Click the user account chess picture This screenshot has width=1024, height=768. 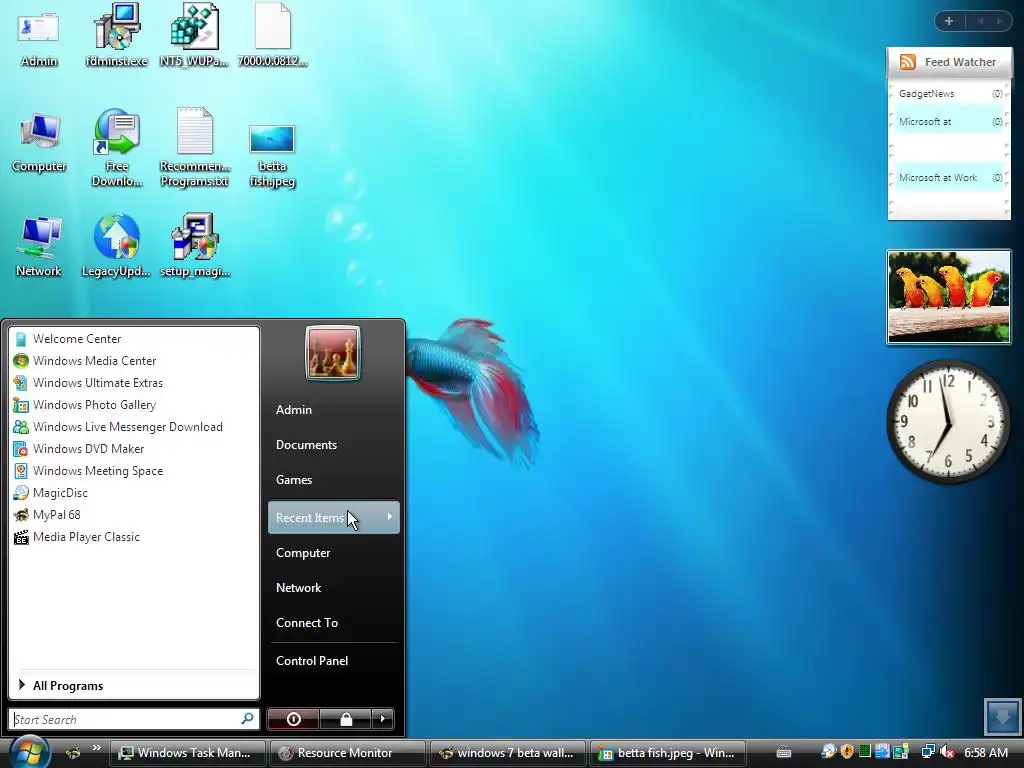coord(332,353)
